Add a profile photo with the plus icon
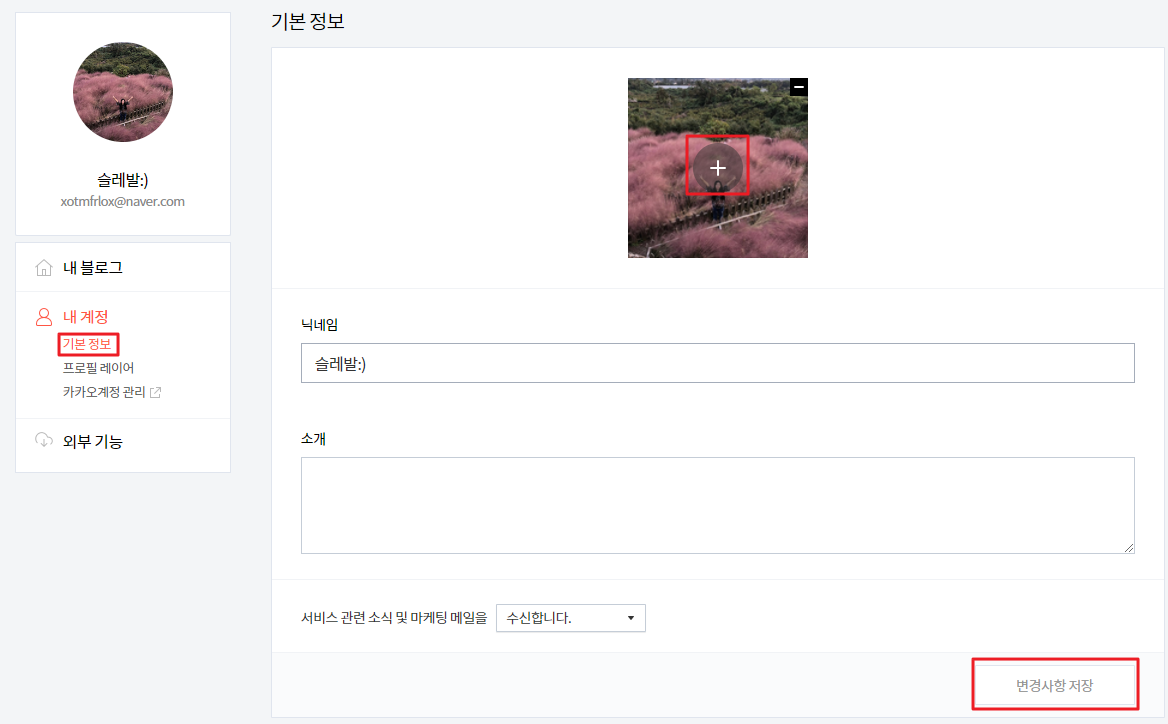 tap(717, 168)
